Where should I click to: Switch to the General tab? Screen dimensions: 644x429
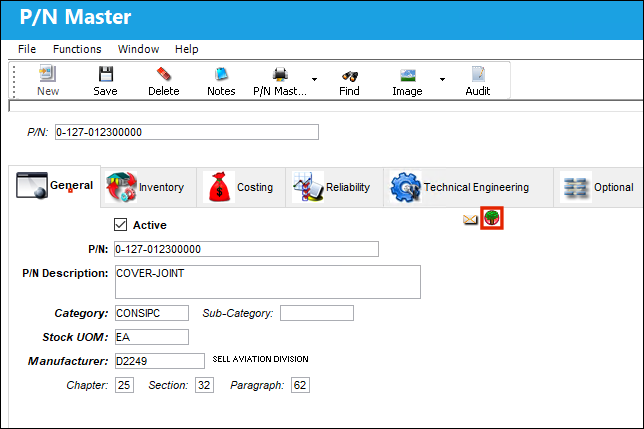point(55,186)
